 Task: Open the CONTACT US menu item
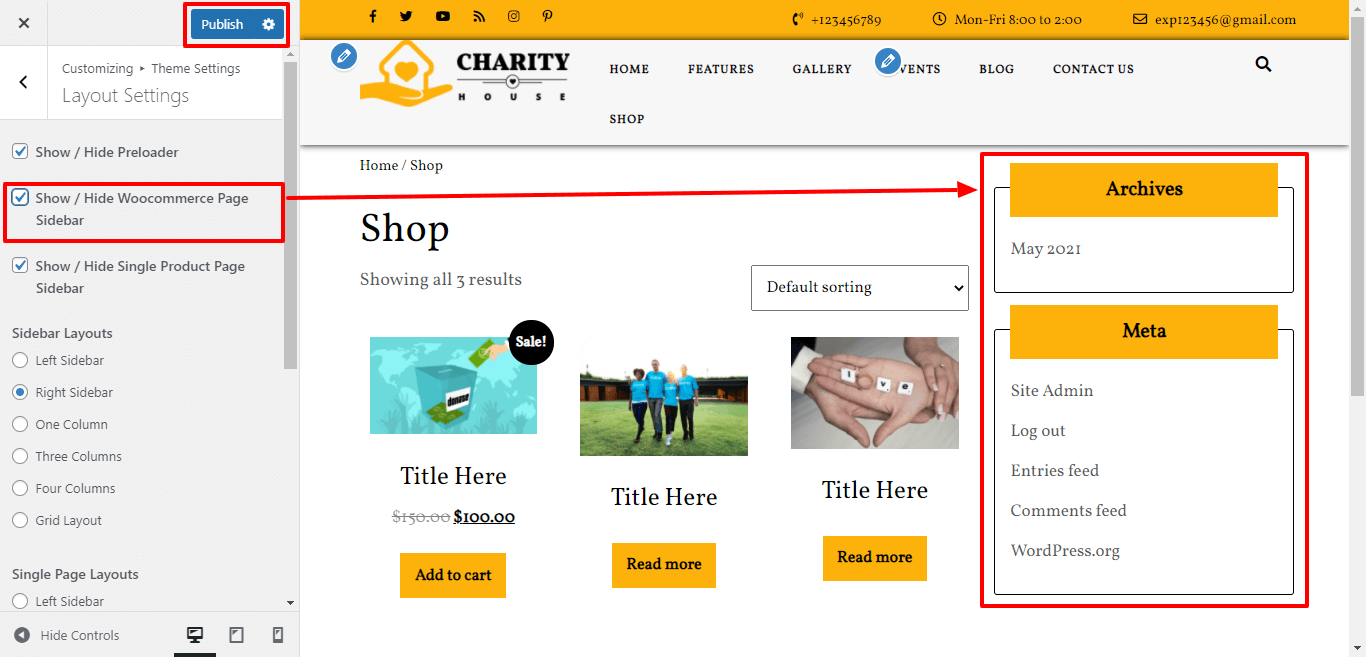coord(1093,69)
